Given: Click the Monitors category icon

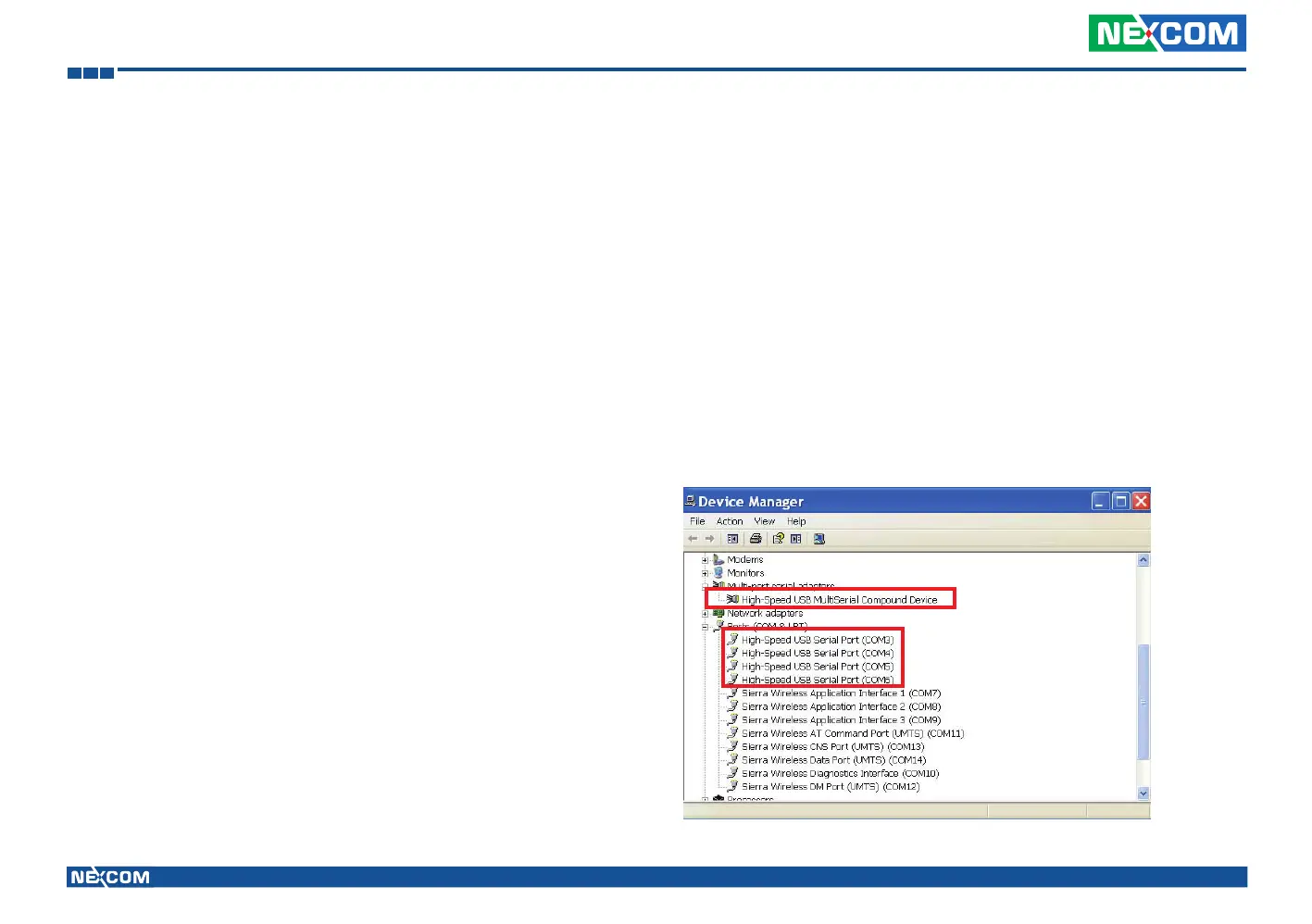Looking at the screenshot, I should 718,573.
